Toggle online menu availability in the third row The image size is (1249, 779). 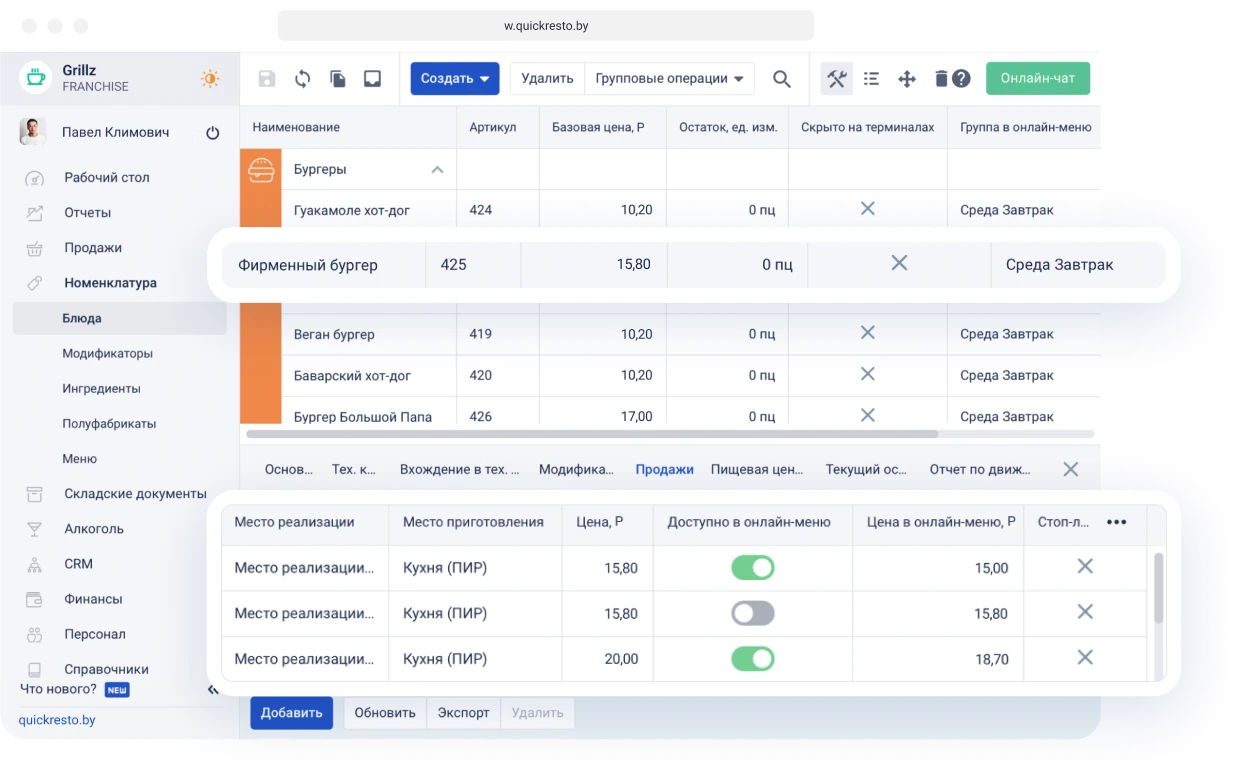coord(753,659)
